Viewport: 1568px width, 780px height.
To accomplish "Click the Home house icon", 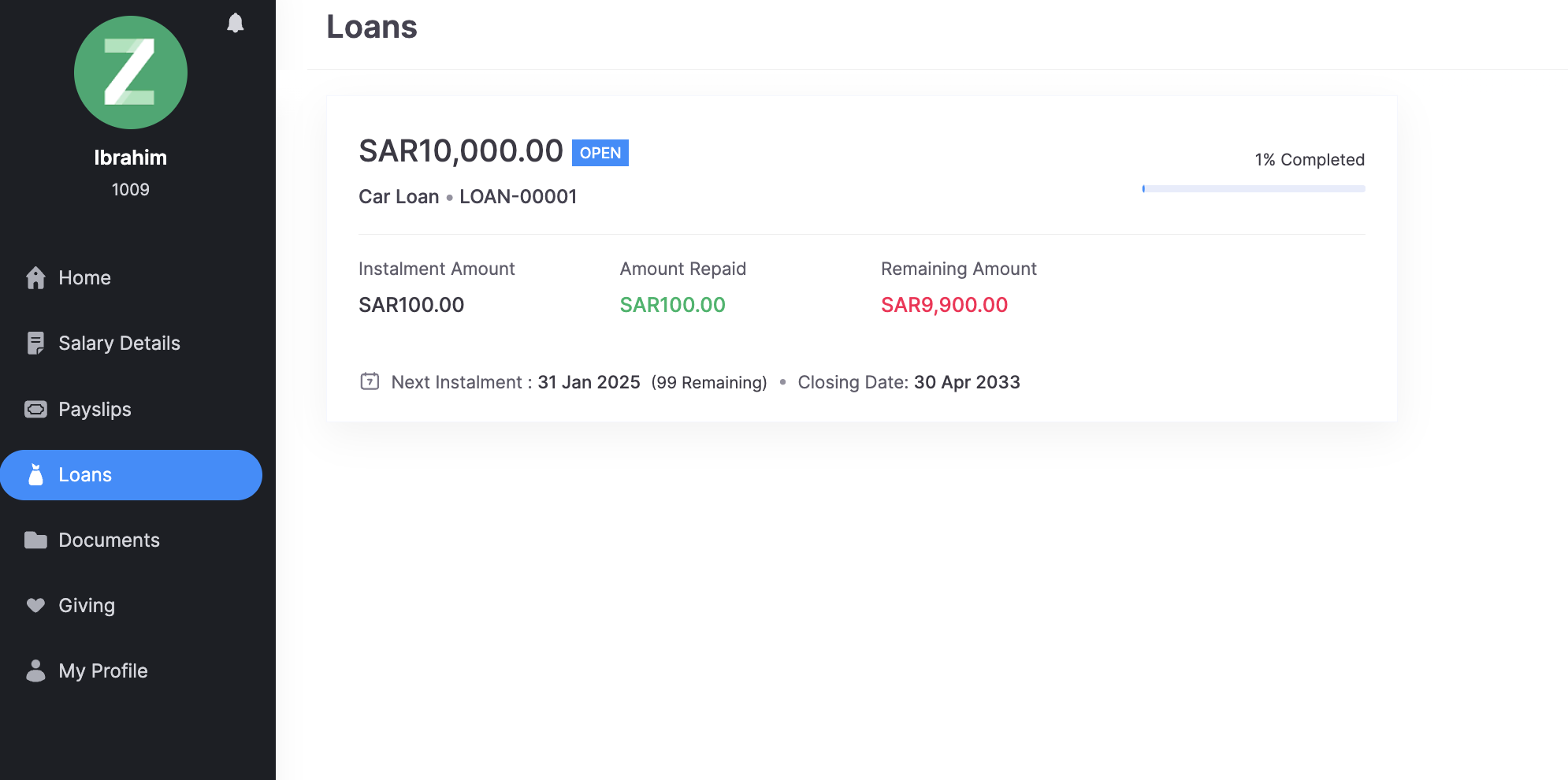I will (35, 278).
